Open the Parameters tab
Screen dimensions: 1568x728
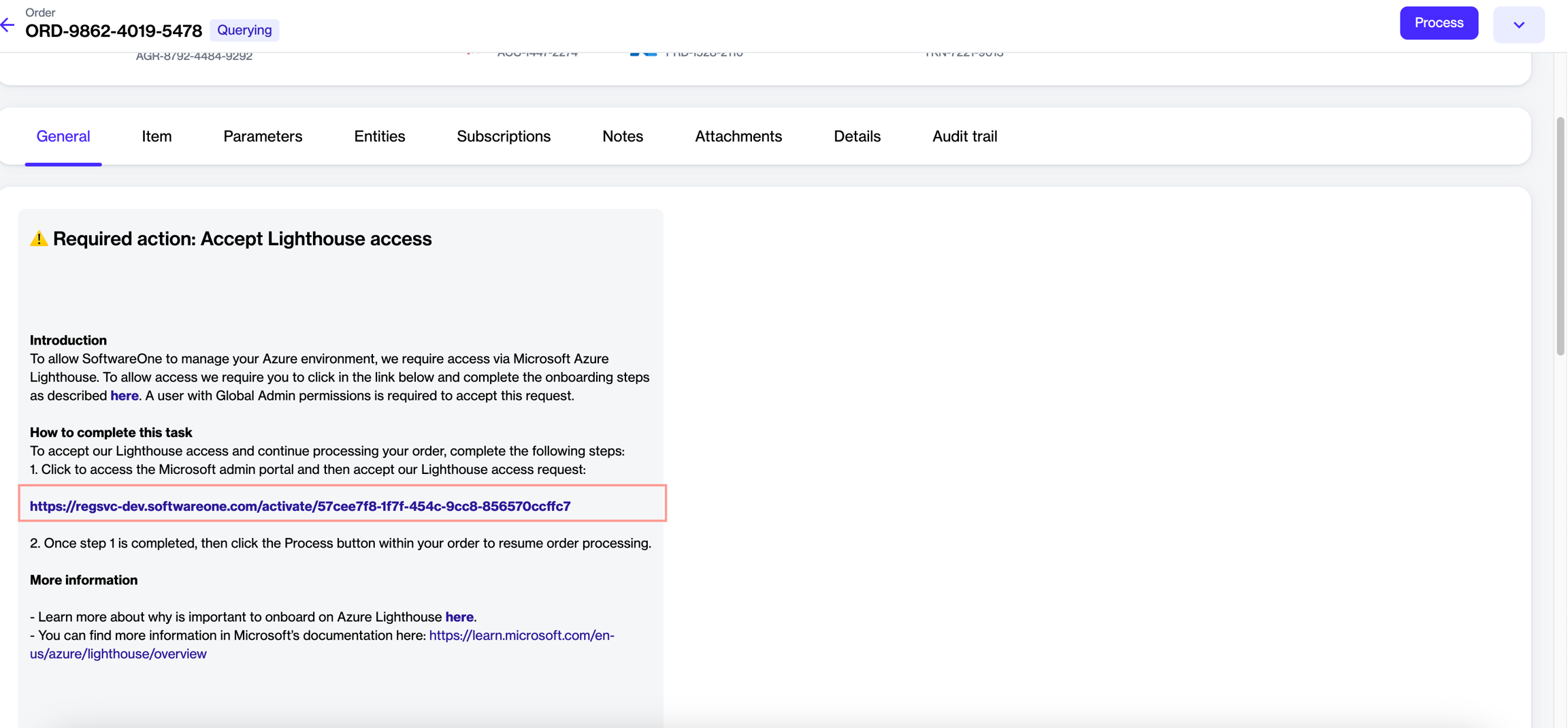263,136
